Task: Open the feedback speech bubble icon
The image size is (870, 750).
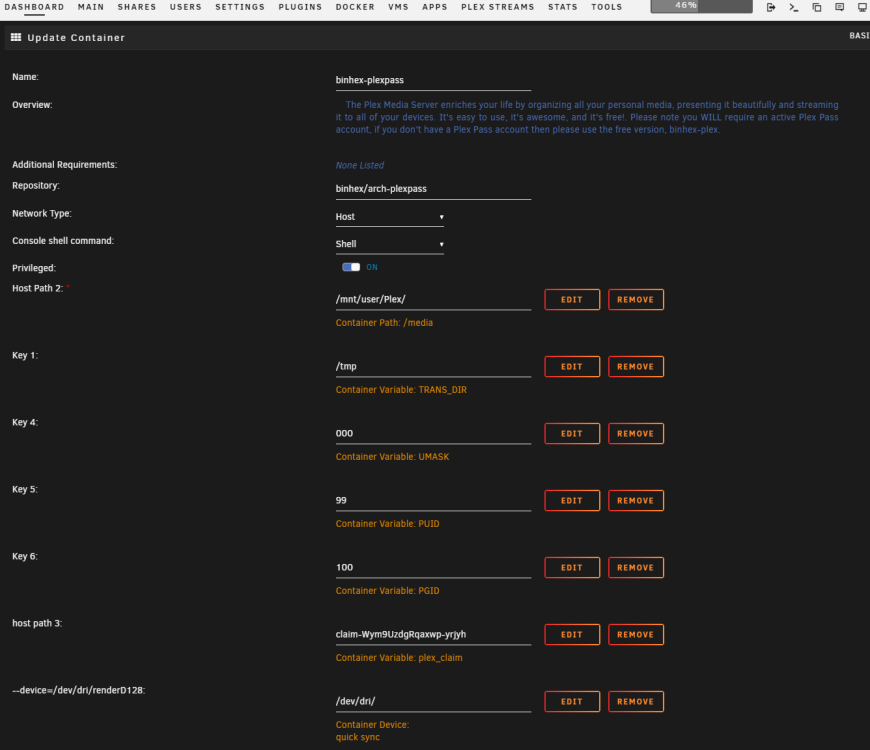Action: (x=839, y=7)
